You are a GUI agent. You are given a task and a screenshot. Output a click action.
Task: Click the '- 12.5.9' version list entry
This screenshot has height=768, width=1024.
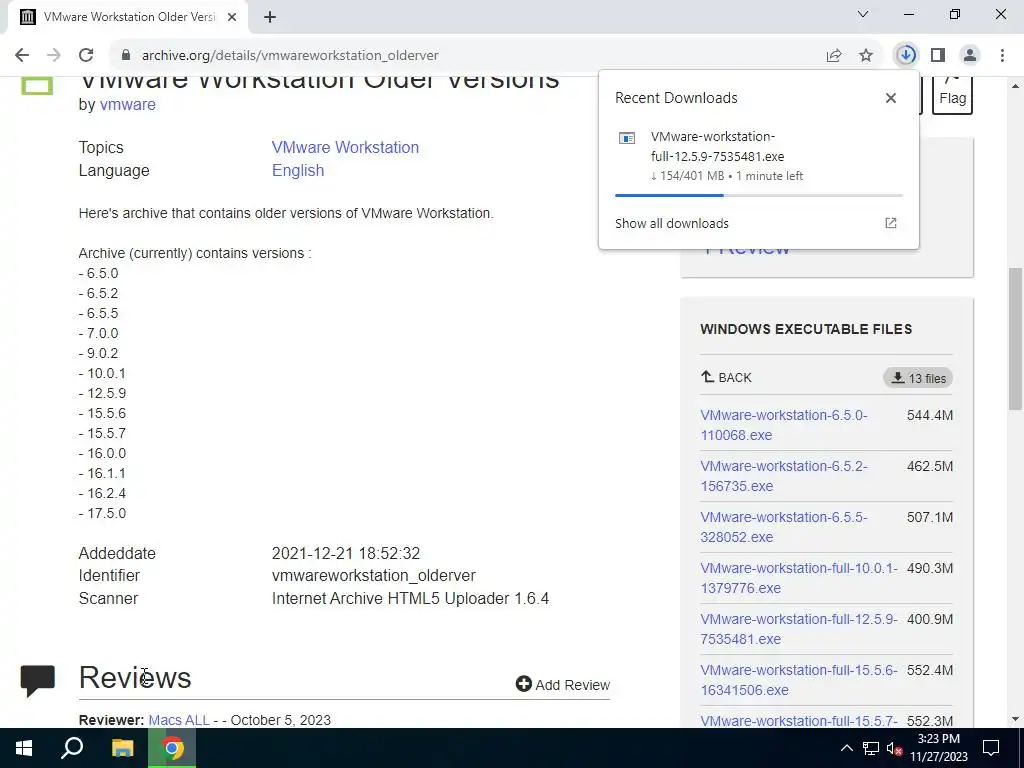tap(103, 393)
